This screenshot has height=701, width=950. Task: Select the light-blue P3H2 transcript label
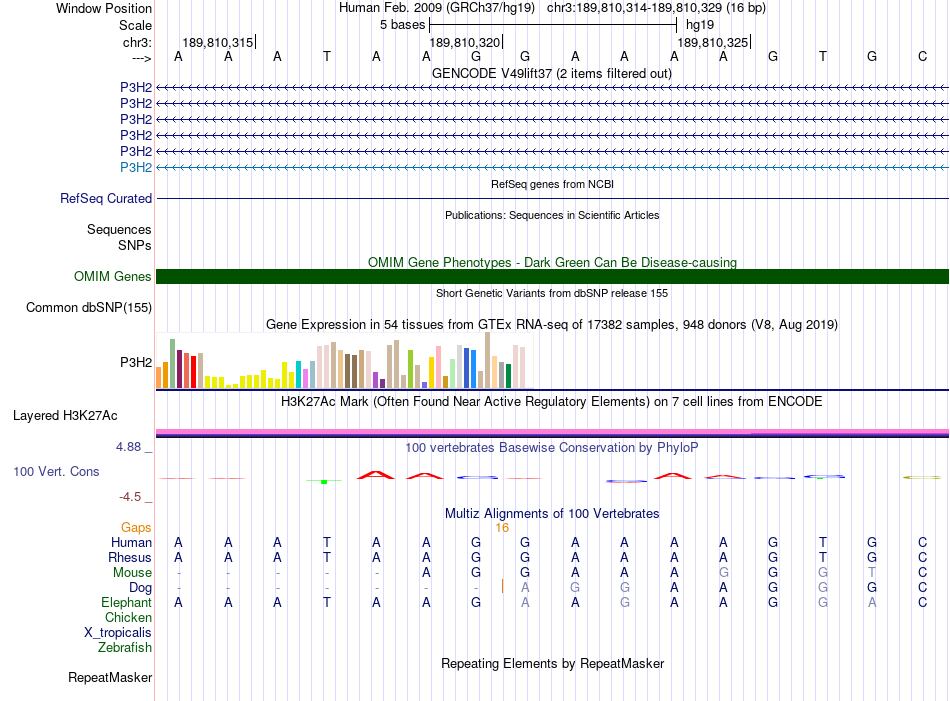[136, 167]
